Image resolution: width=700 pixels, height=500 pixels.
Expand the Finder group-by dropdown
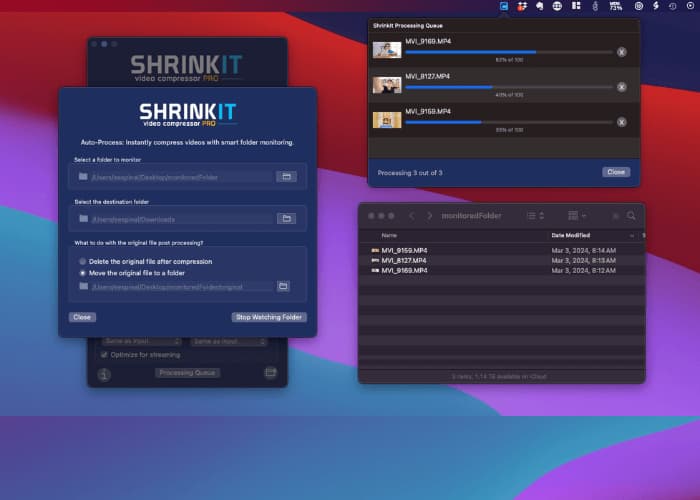[x=578, y=216]
